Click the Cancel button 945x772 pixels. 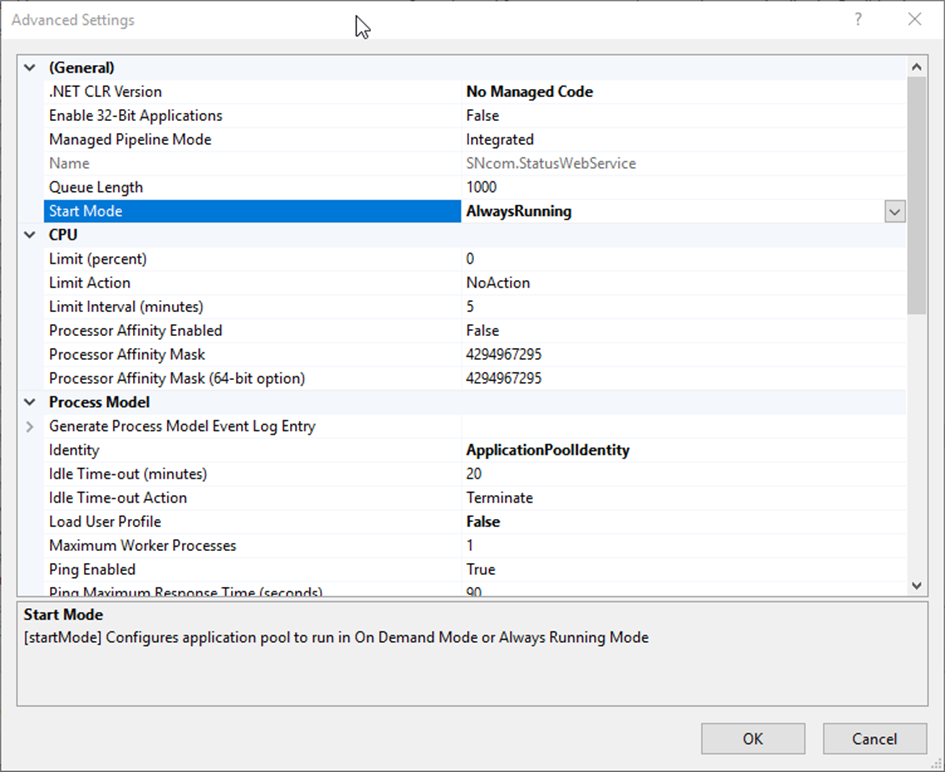pos(873,739)
